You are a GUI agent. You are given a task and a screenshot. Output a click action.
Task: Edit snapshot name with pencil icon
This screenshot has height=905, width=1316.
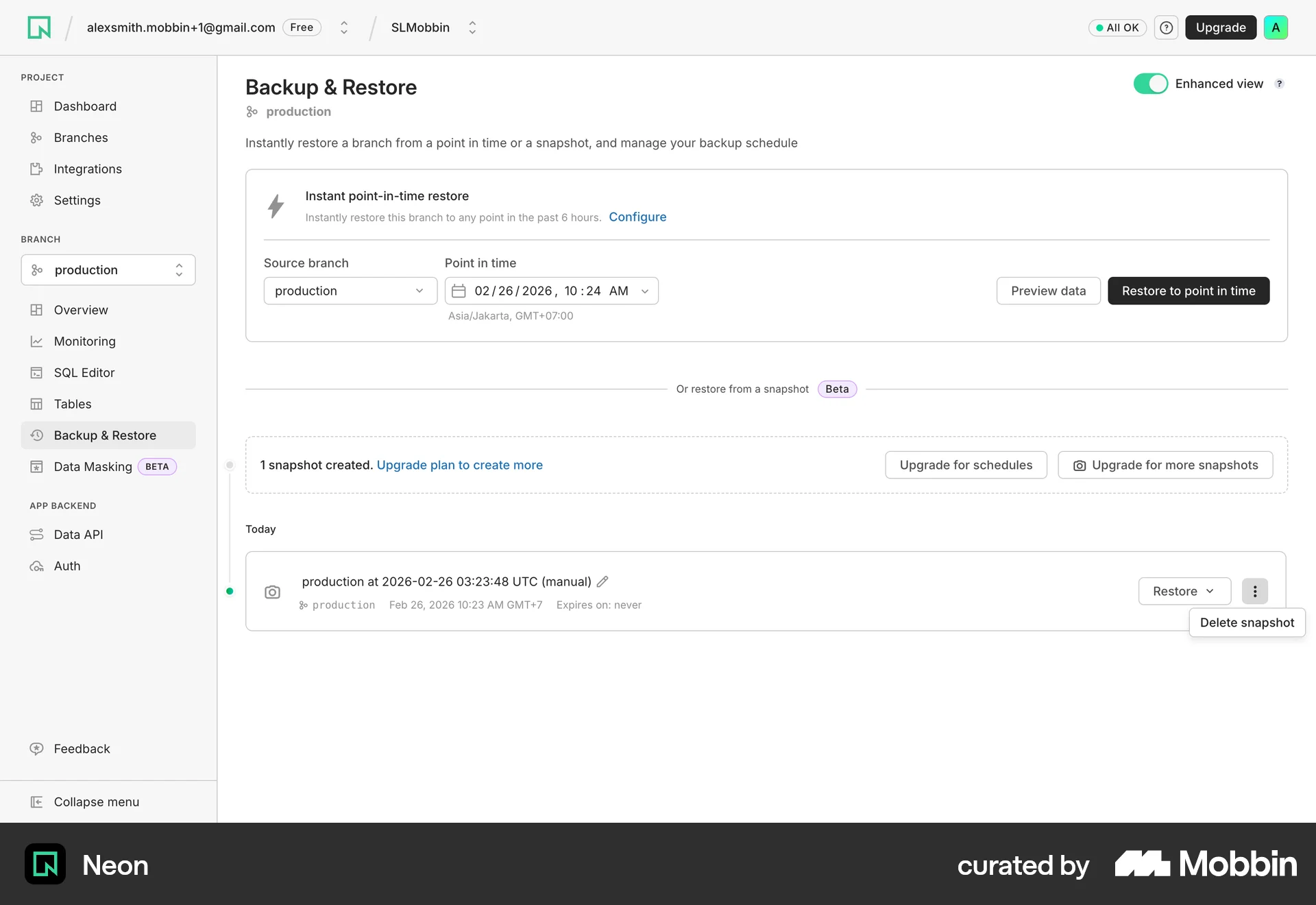pos(602,581)
